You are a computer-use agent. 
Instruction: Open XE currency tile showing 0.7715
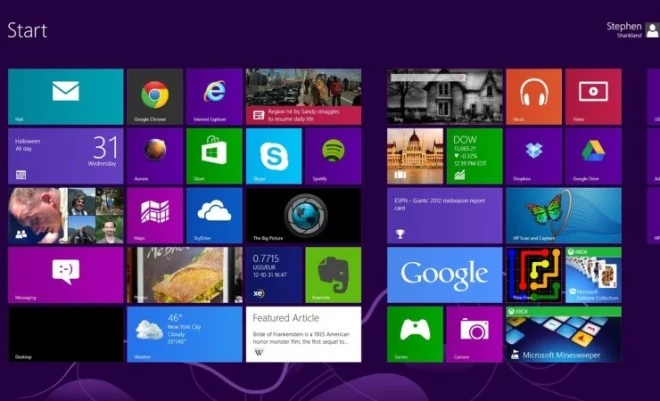274,275
